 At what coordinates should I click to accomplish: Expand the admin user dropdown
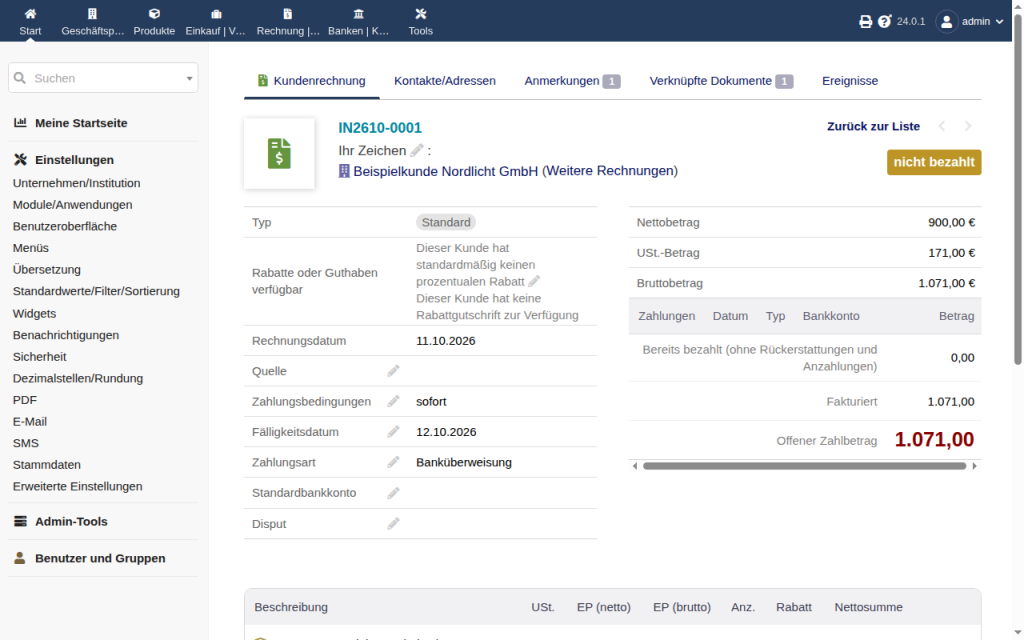click(970, 22)
